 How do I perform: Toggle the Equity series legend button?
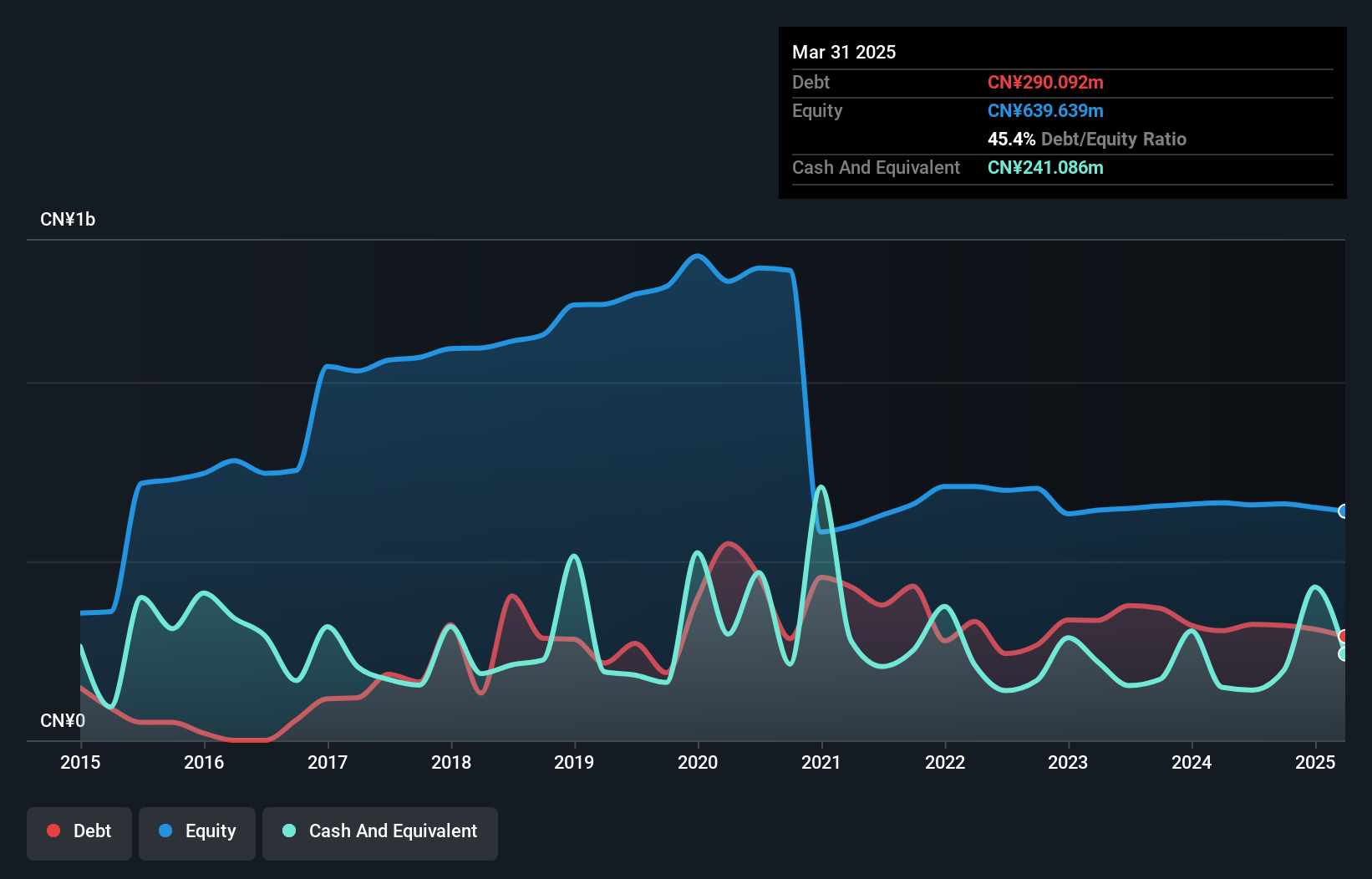197,833
